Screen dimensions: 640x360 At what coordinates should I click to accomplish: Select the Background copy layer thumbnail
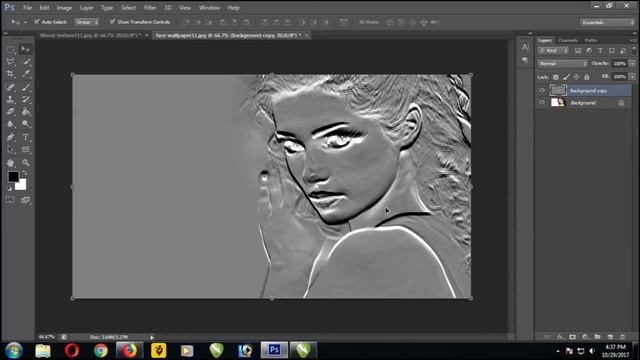558,90
